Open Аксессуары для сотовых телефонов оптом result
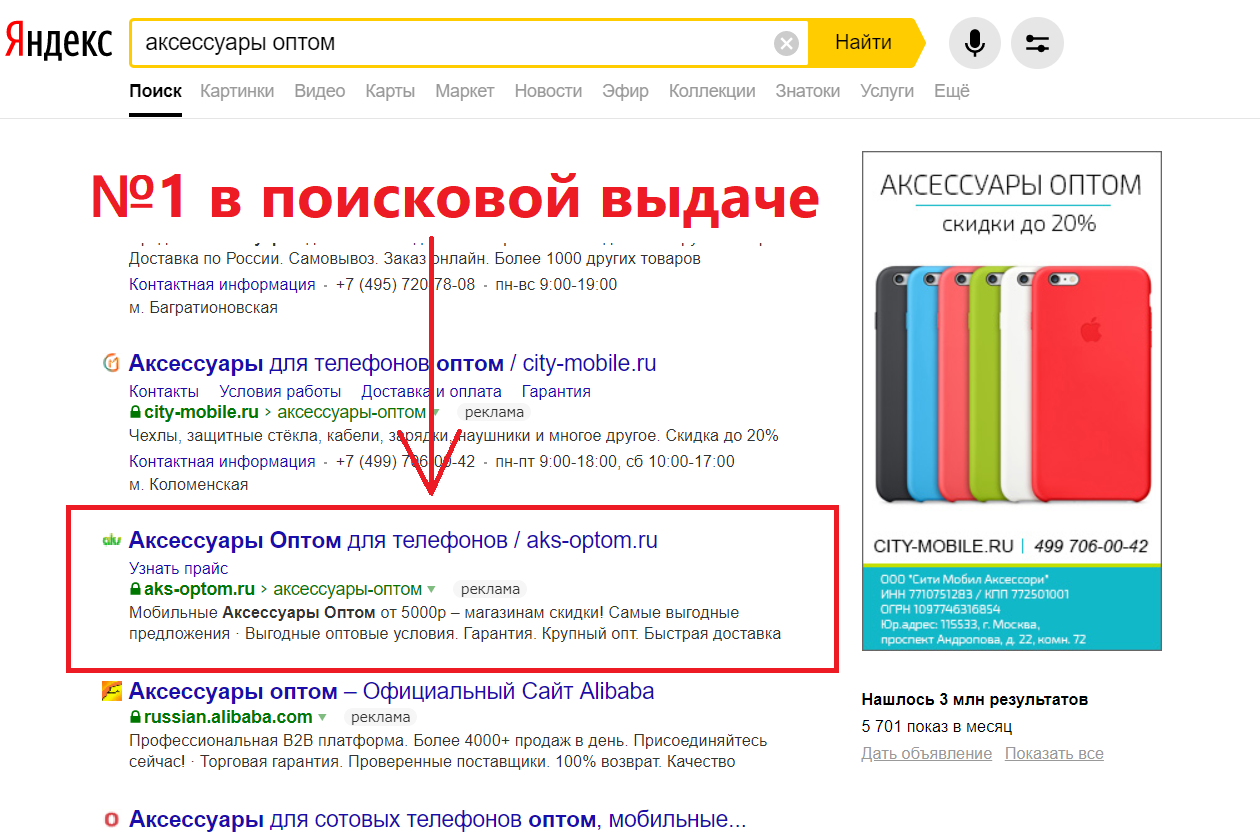This screenshot has height=839, width=1260. click(x=437, y=820)
